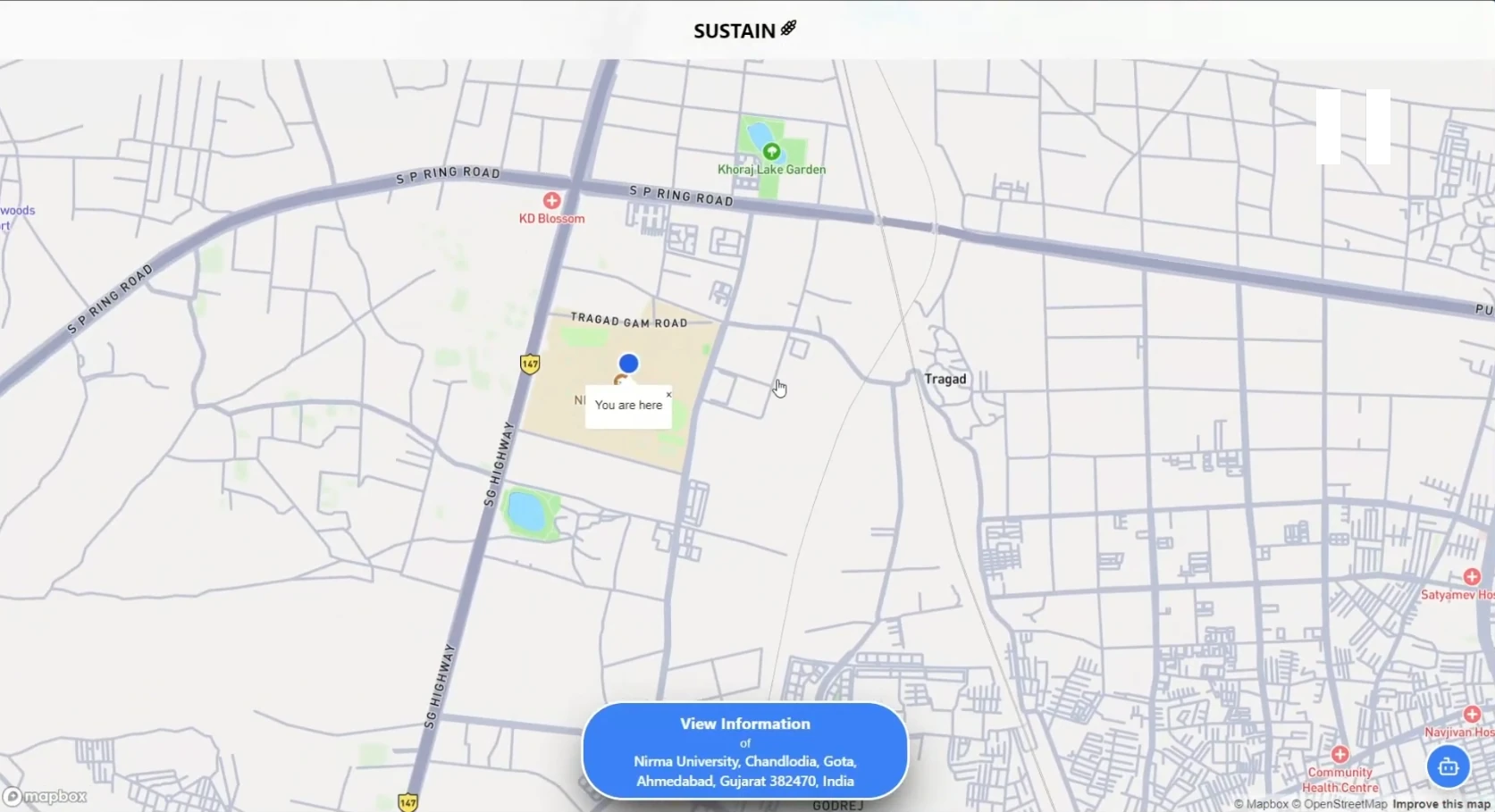The height and width of the screenshot is (812, 1495).
Task: Click the Community Health Centre hospital marker
Action: 1340,754
